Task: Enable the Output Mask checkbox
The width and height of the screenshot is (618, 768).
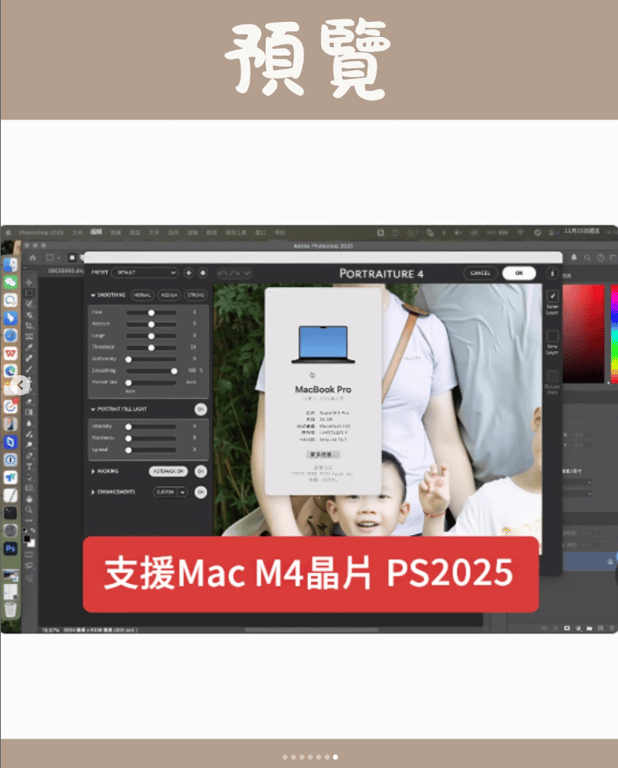Action: point(552,376)
